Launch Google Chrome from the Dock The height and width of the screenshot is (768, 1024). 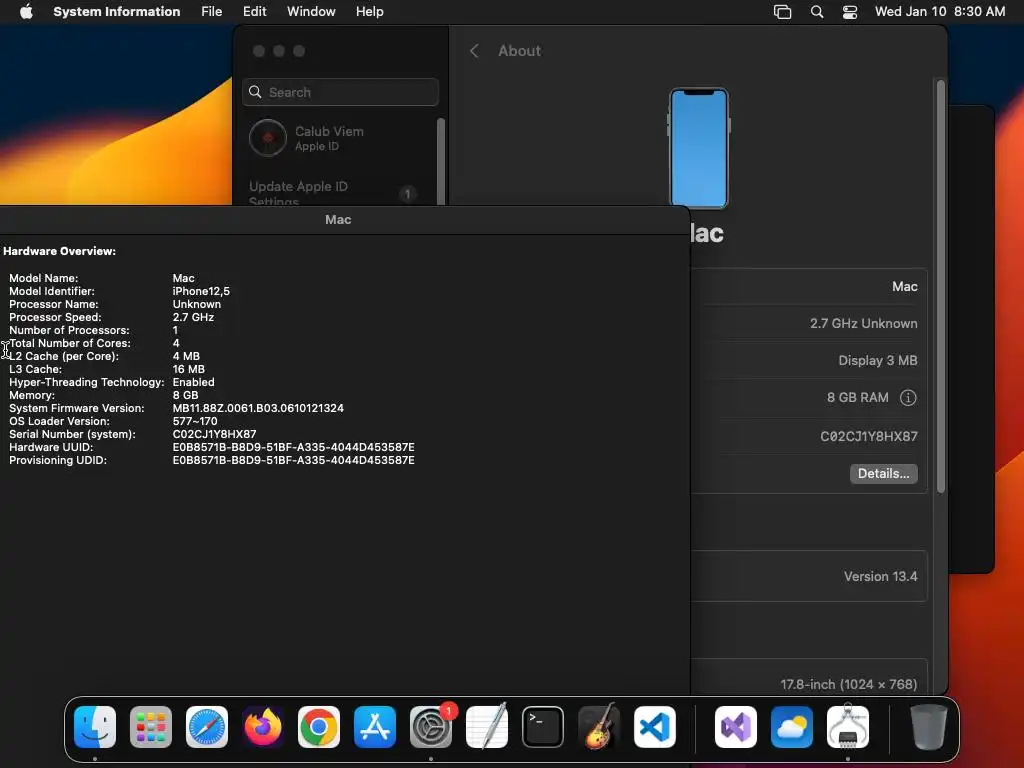tap(319, 727)
